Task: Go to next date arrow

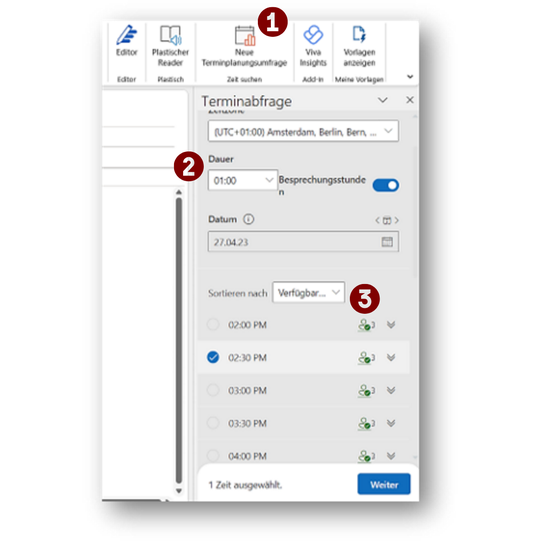Action: tap(396, 220)
